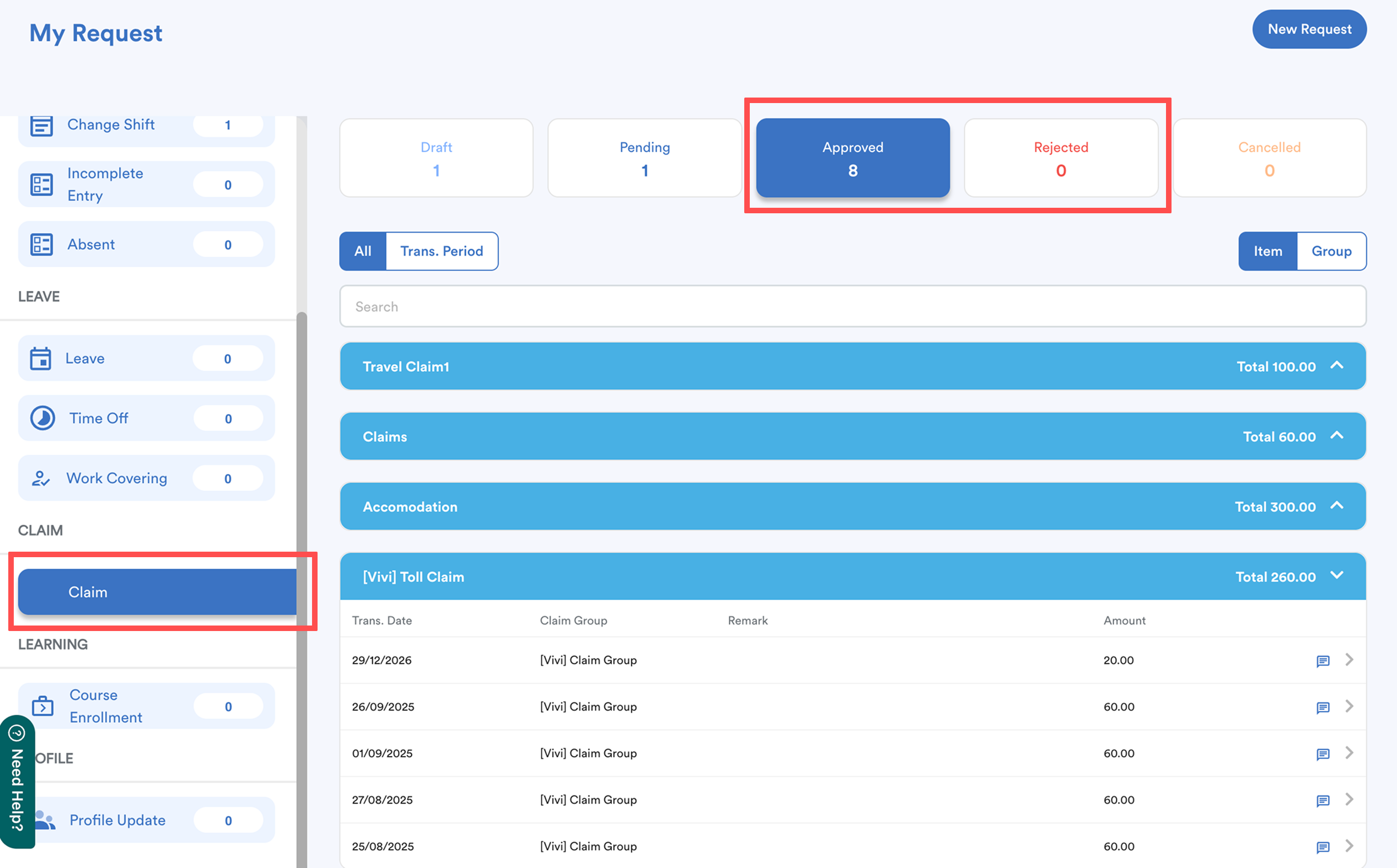Open the Rejected status tab

point(1061,158)
